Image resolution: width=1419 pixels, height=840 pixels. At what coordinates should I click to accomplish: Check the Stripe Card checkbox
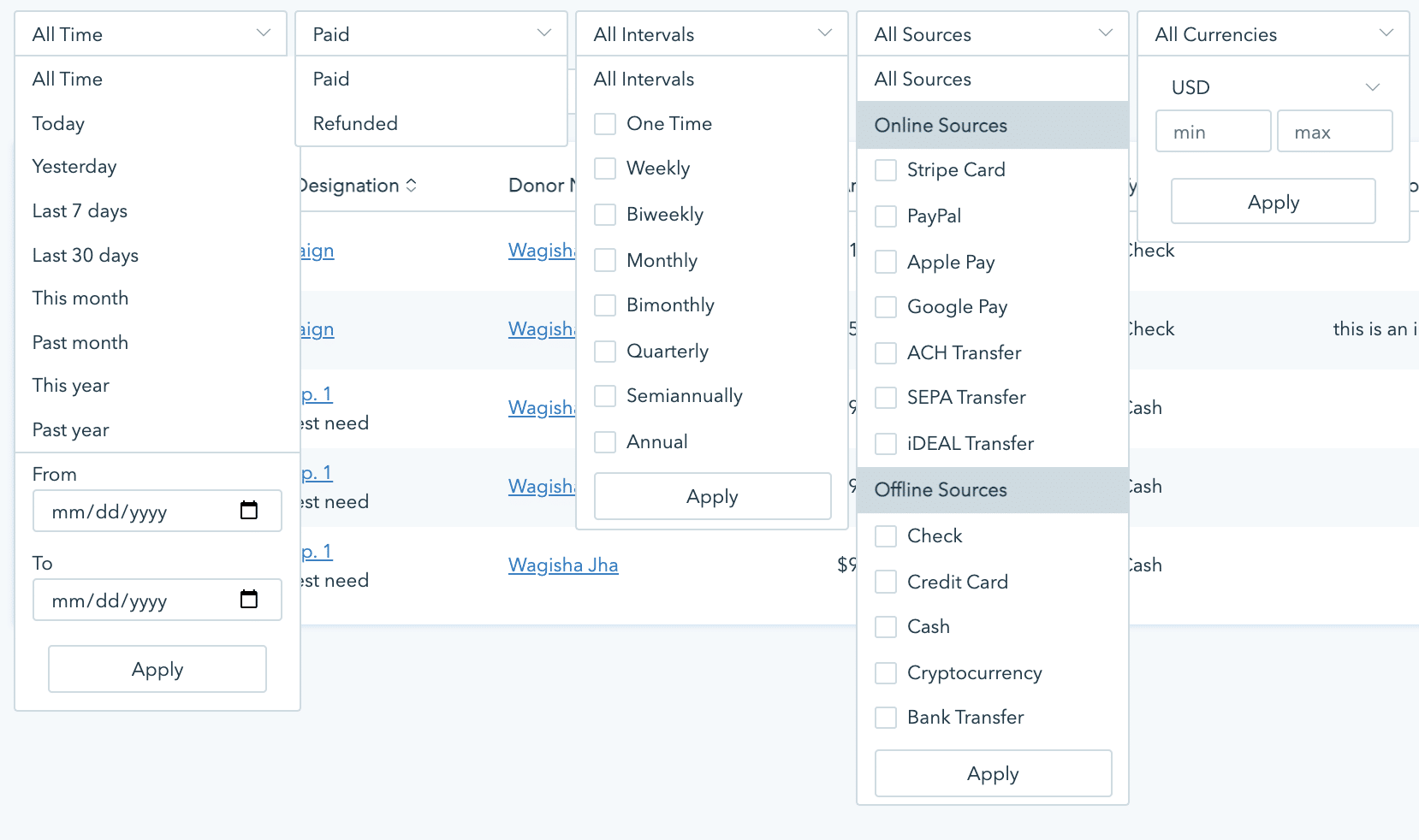[886, 169]
